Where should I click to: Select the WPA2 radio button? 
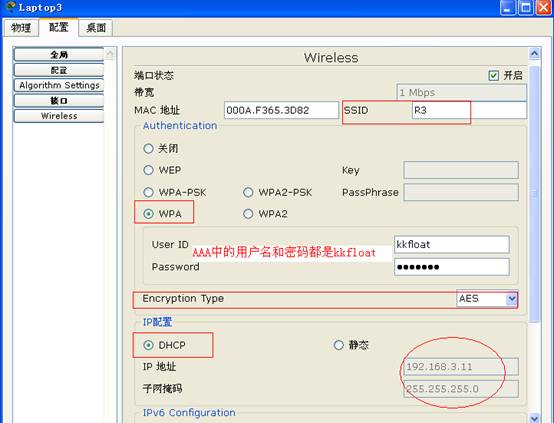click(x=248, y=214)
